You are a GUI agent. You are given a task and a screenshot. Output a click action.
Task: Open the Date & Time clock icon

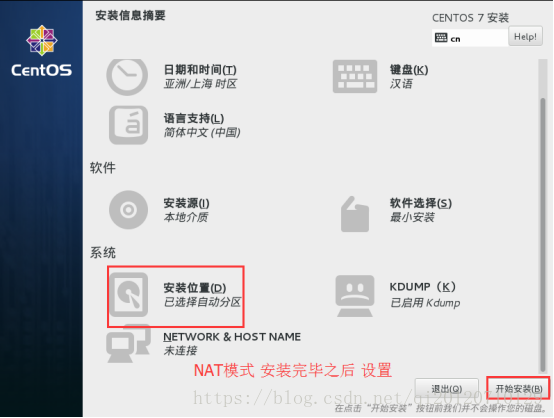tap(127, 77)
